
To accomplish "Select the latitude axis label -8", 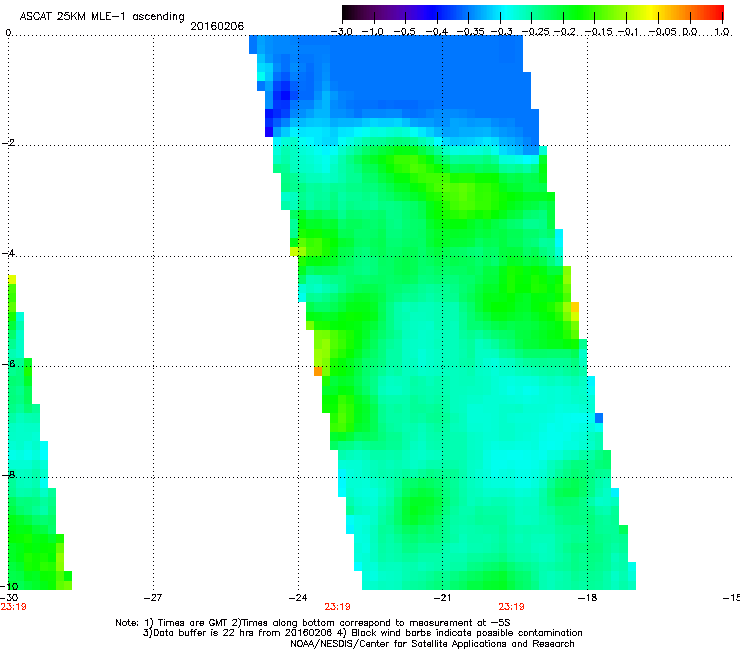I will 8,474.
